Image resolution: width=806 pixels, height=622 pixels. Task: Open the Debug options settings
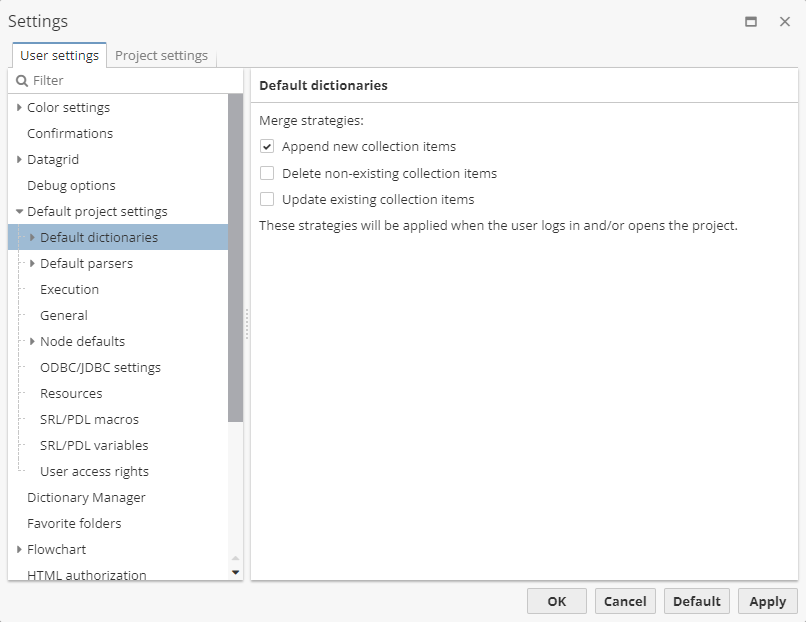72,185
